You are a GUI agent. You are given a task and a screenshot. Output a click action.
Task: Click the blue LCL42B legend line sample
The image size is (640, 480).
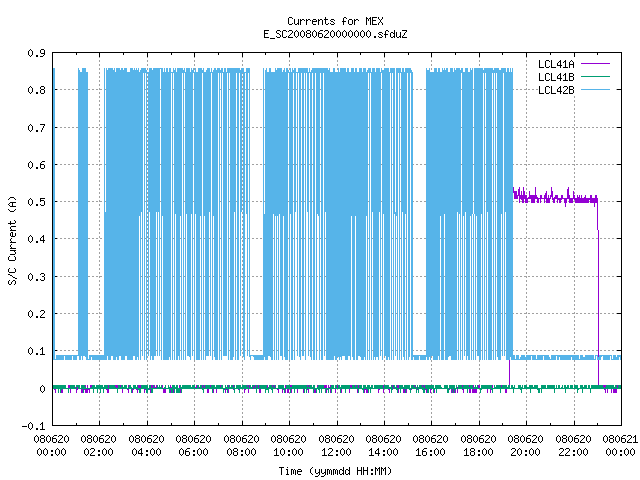(x=595, y=90)
